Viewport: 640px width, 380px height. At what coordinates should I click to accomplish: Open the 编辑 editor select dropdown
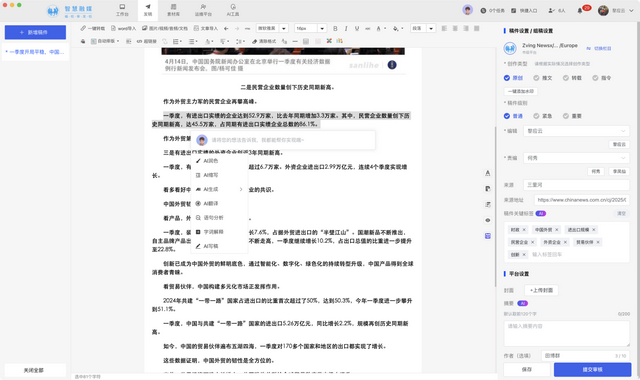pyautogui.click(x=576, y=131)
